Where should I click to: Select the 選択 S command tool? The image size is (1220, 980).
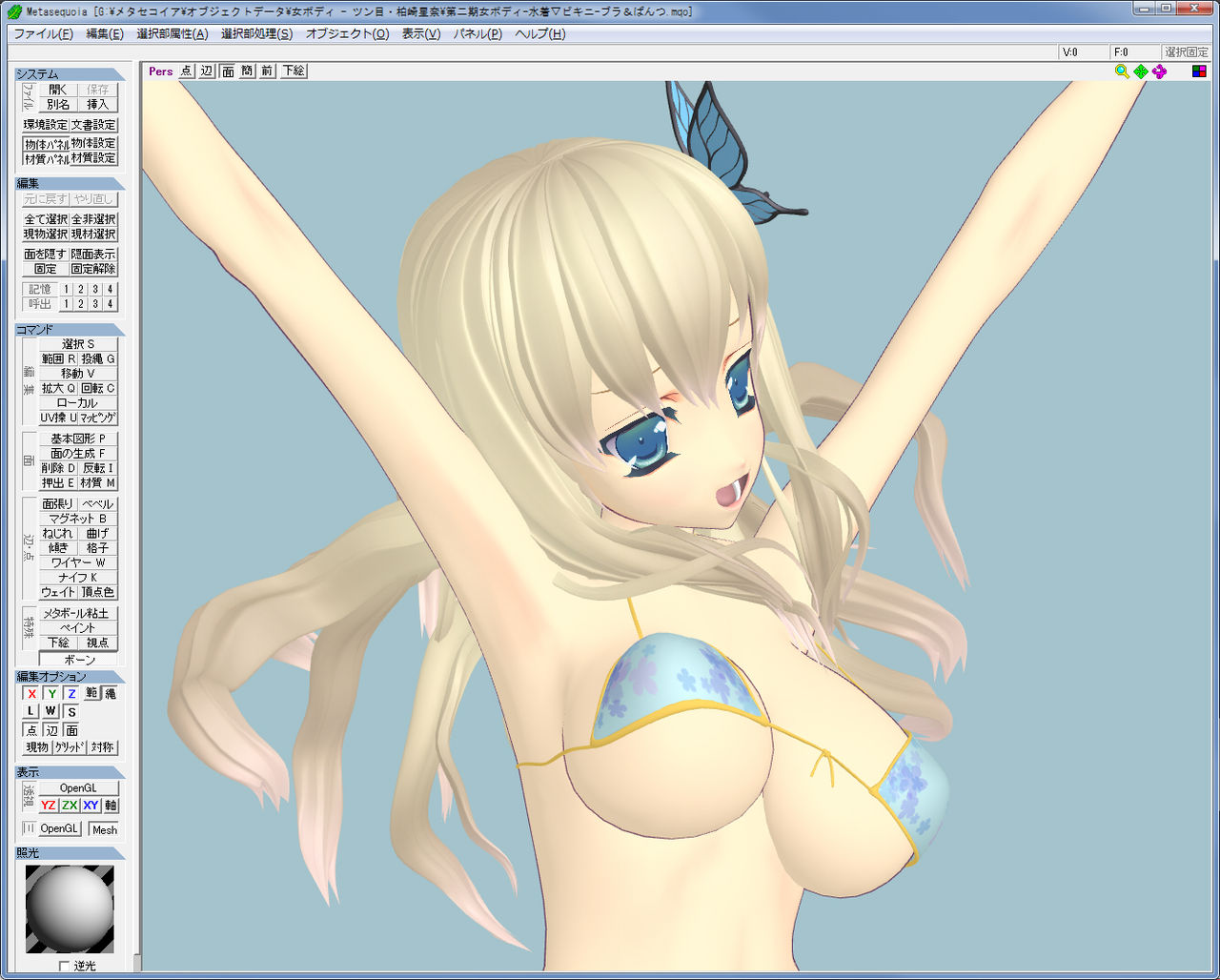pyautogui.click(x=78, y=344)
